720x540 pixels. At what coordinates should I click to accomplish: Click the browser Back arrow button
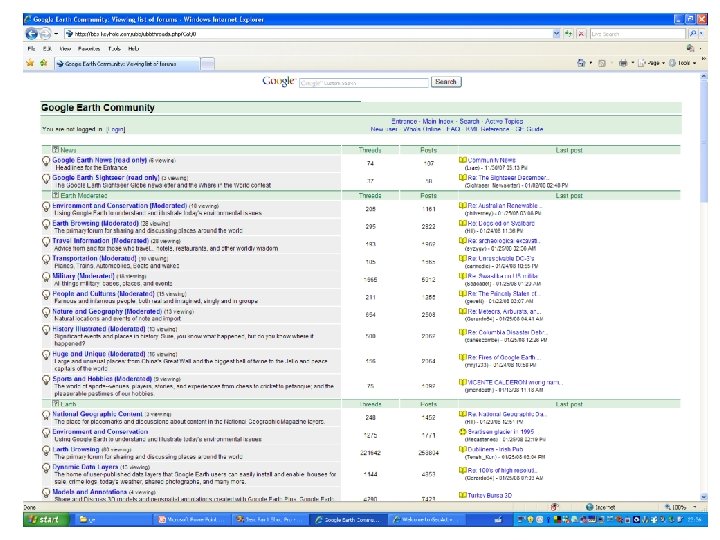33,32
